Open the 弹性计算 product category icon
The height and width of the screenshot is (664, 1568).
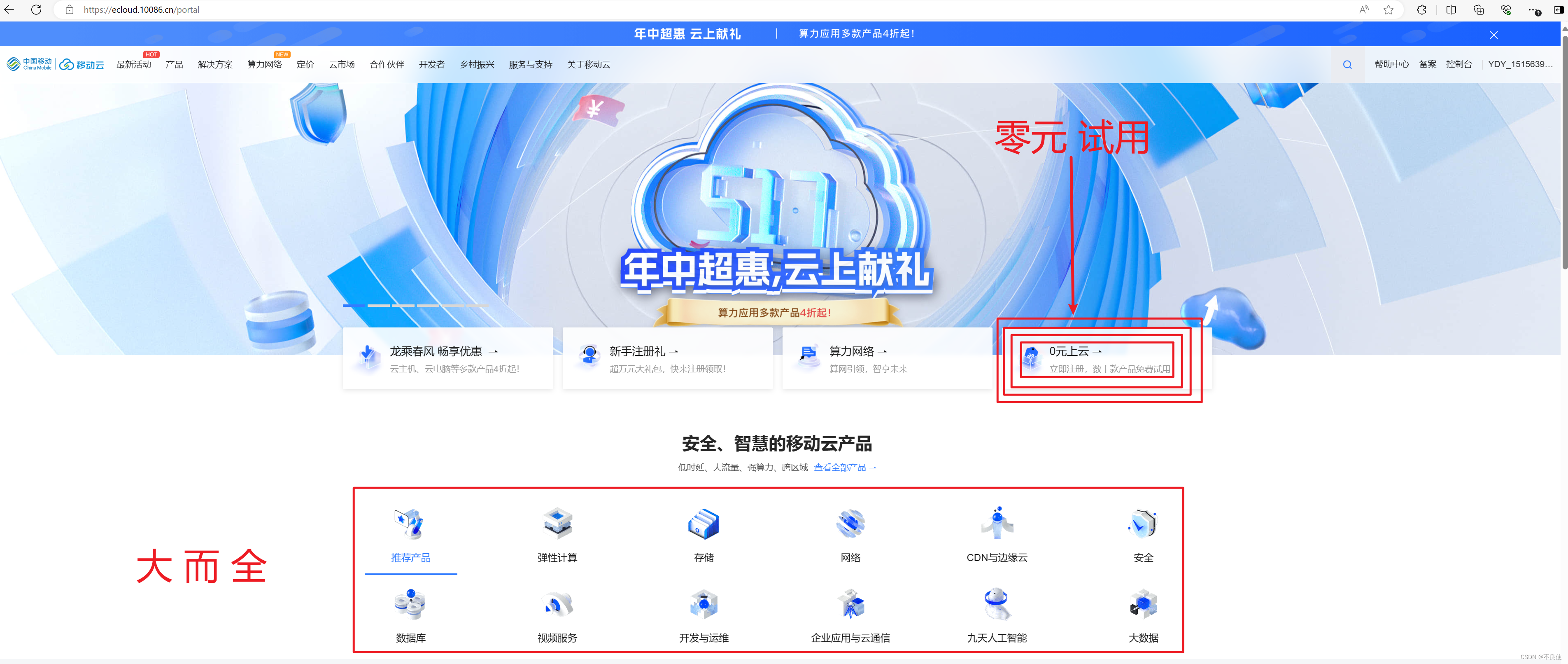click(557, 524)
